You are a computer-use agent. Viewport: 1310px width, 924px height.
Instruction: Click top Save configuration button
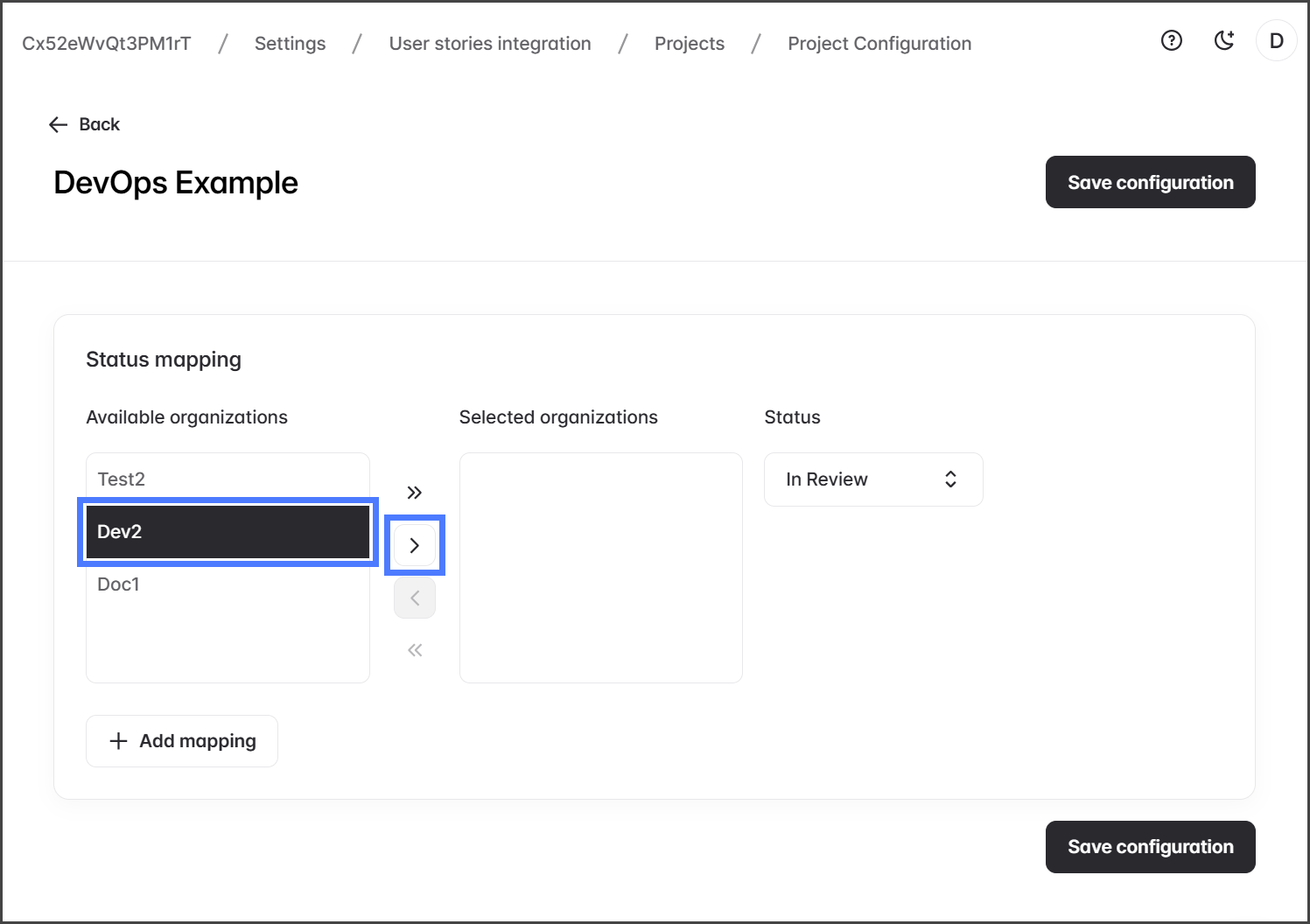(1150, 182)
